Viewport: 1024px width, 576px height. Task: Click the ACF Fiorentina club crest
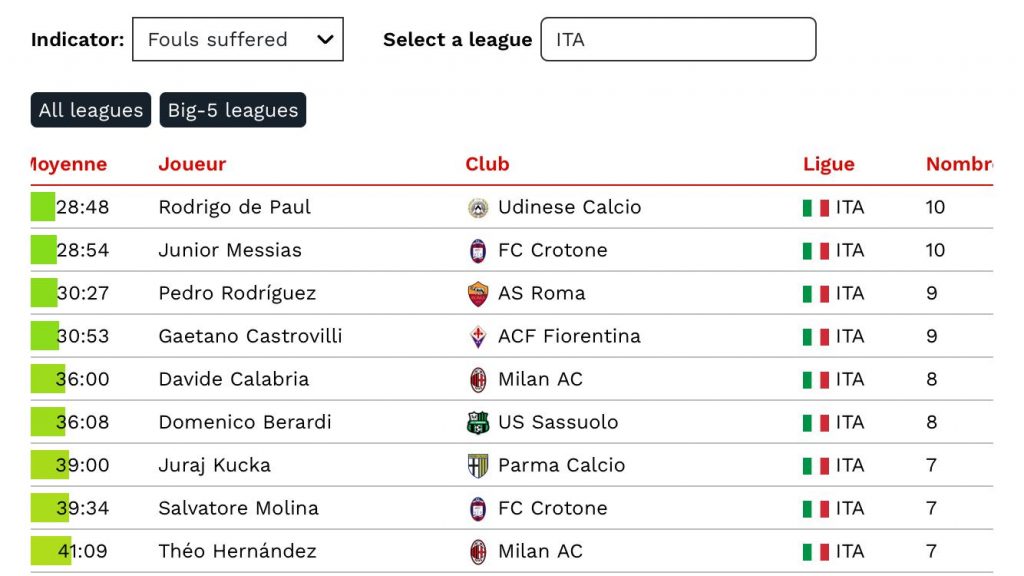(x=478, y=337)
